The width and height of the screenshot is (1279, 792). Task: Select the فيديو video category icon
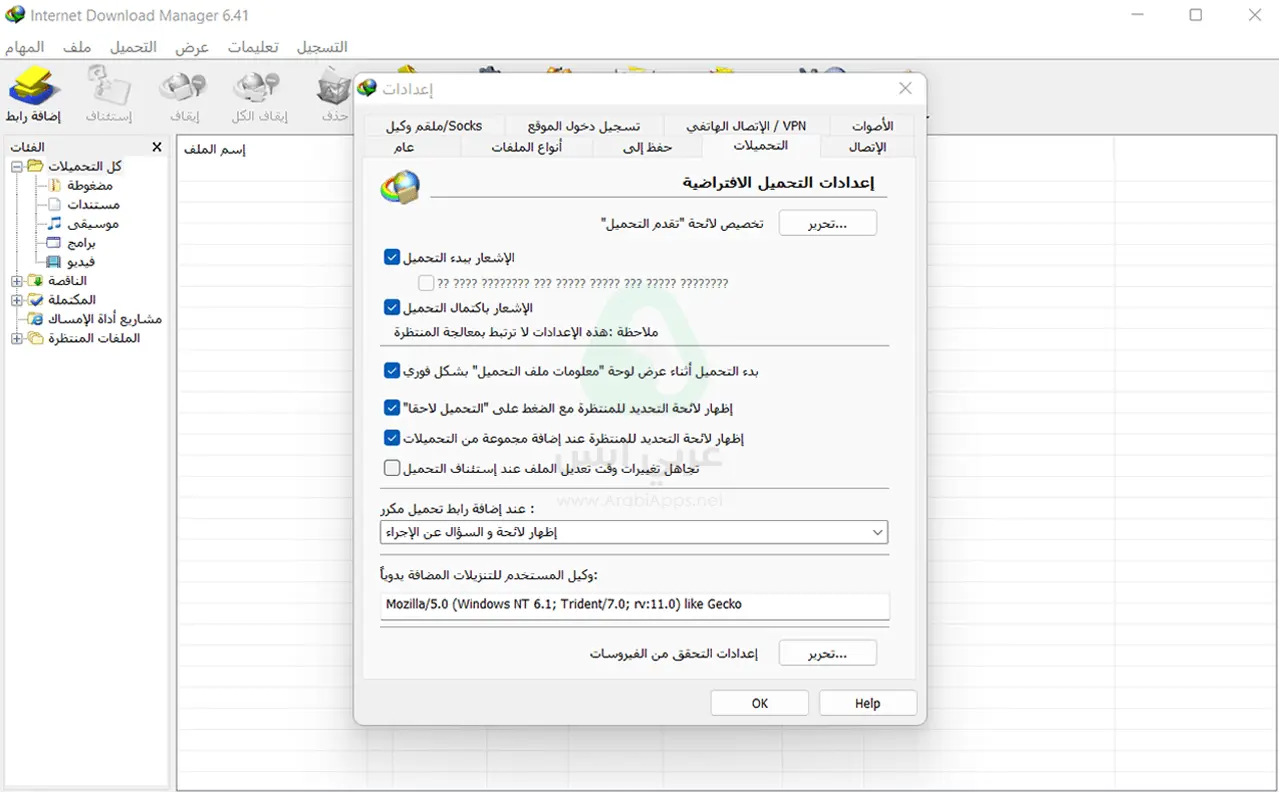55,261
